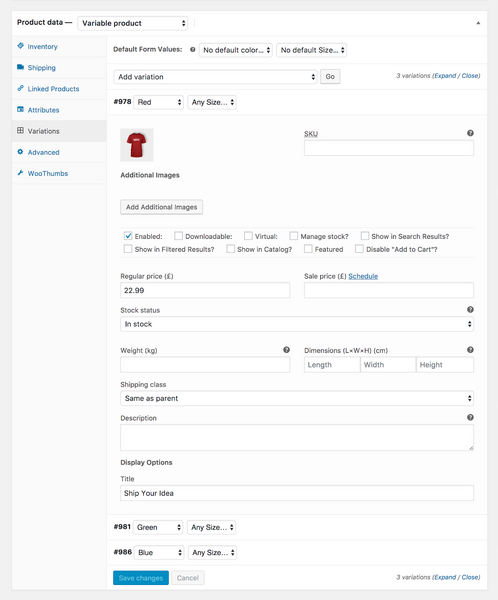Image resolution: width=498 pixels, height=600 pixels.
Task: Click the Save changes button
Action: click(x=141, y=578)
